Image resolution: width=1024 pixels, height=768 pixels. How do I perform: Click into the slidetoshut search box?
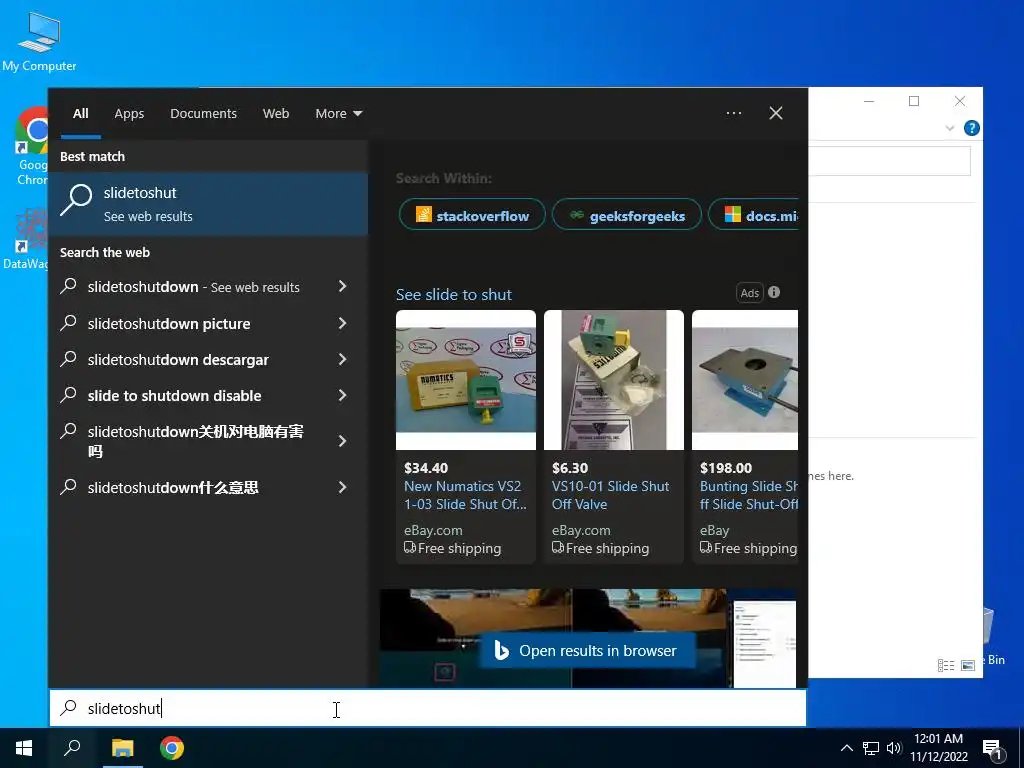[x=428, y=708]
